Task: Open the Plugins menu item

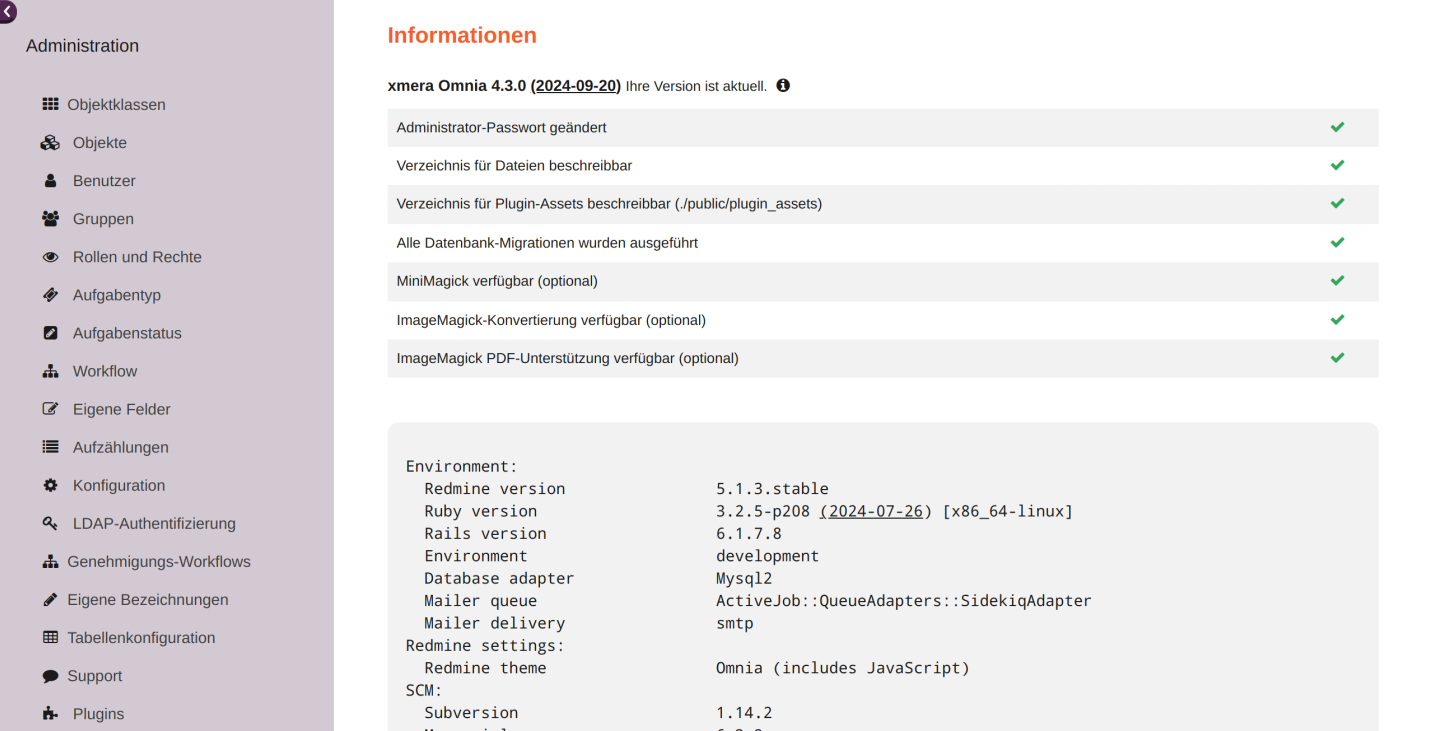Action: (98, 714)
